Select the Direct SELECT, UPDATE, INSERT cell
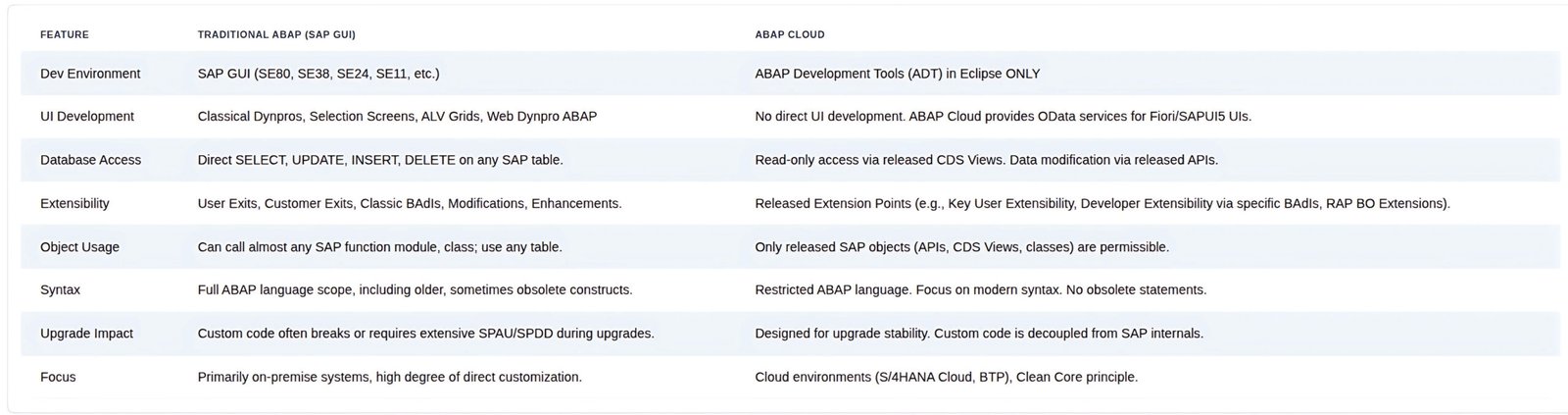This screenshot has height=415, width=1568. coord(380,160)
